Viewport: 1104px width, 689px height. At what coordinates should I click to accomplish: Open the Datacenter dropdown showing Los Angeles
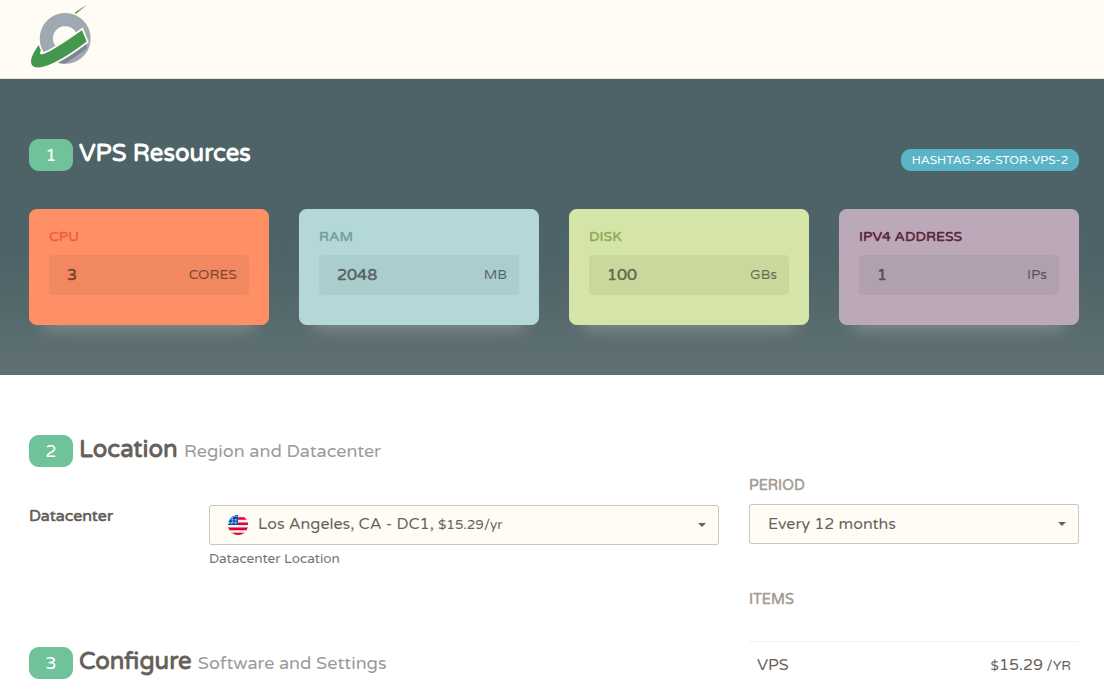[x=463, y=525]
